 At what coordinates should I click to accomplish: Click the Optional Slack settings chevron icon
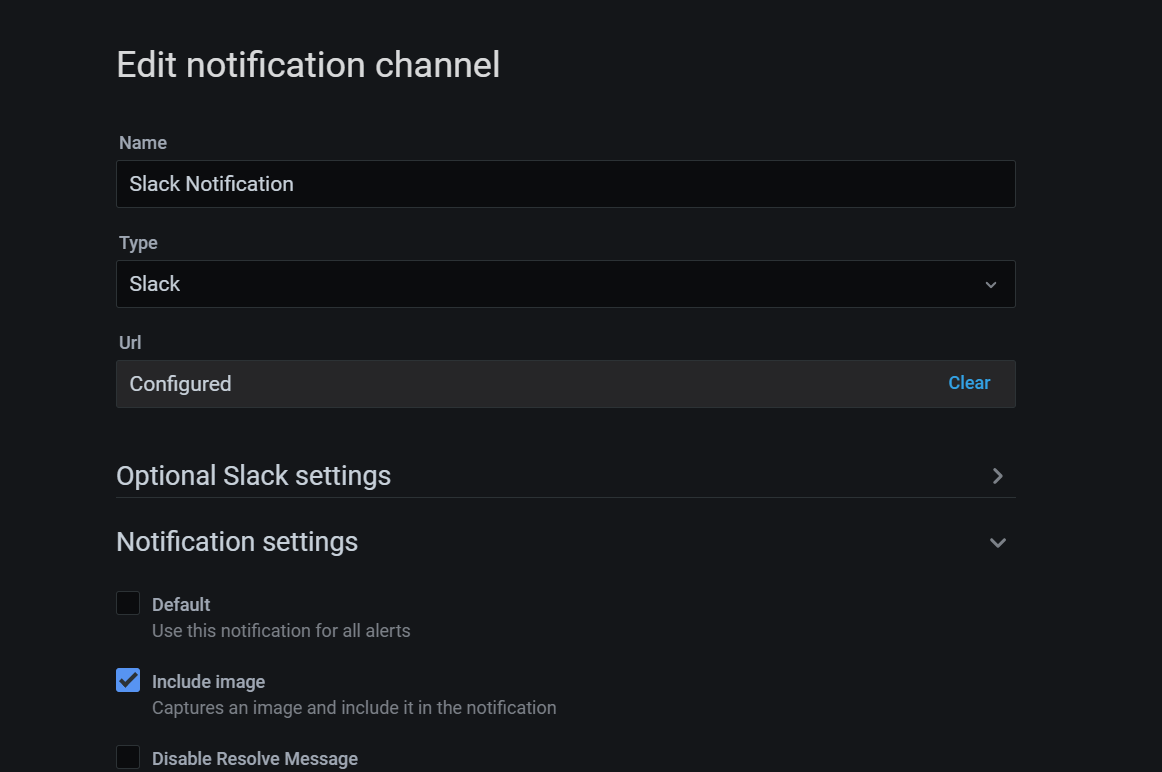[x=997, y=476]
